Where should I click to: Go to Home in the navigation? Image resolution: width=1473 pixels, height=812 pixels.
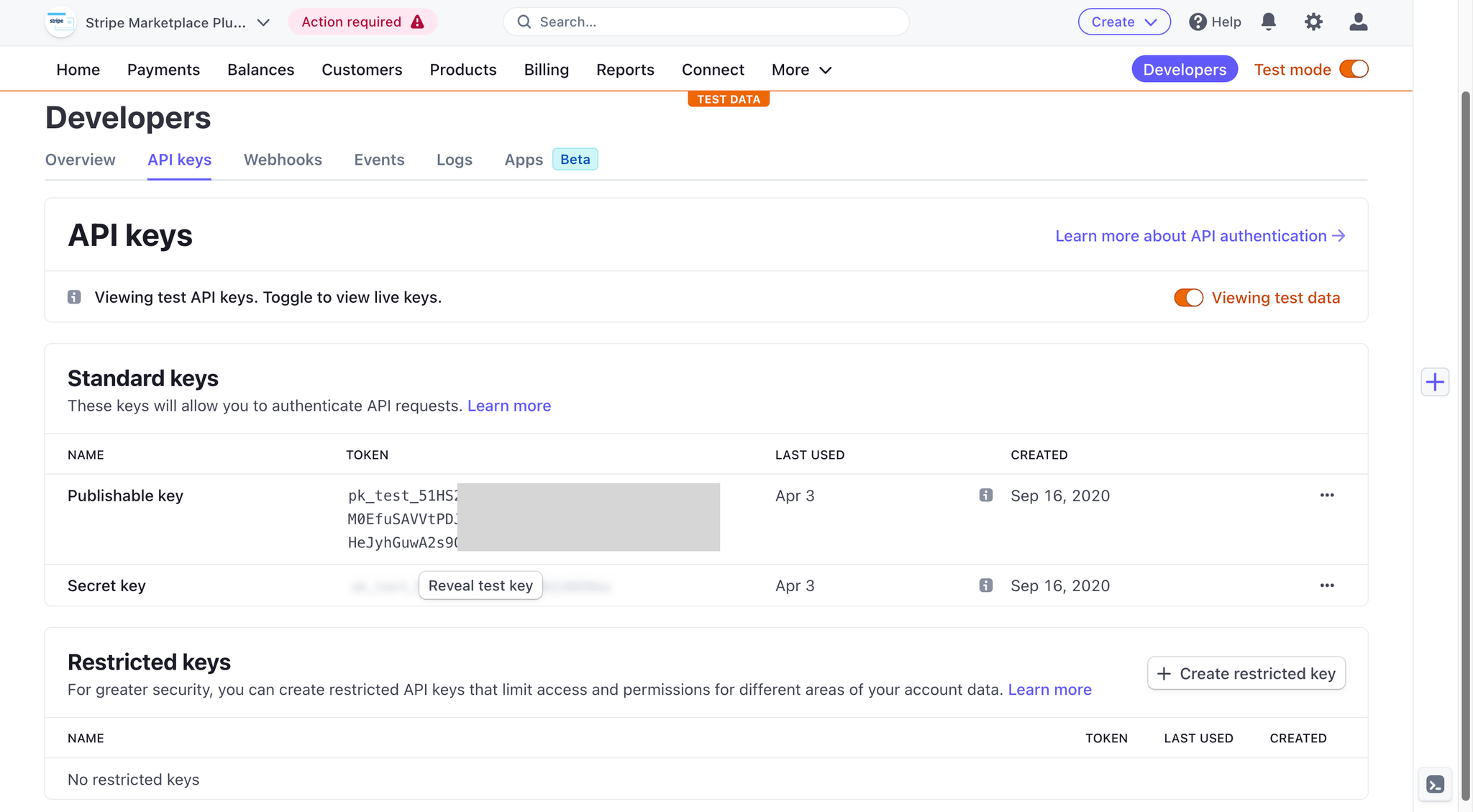click(x=78, y=70)
